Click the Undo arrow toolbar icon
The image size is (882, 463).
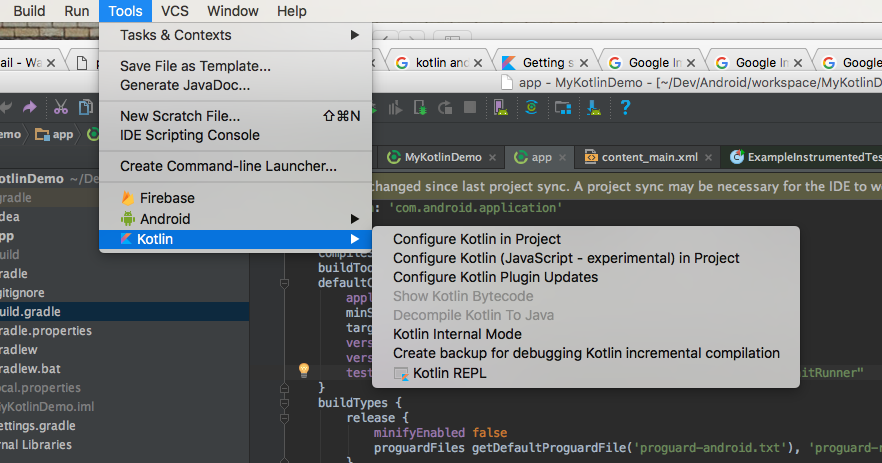[6, 107]
